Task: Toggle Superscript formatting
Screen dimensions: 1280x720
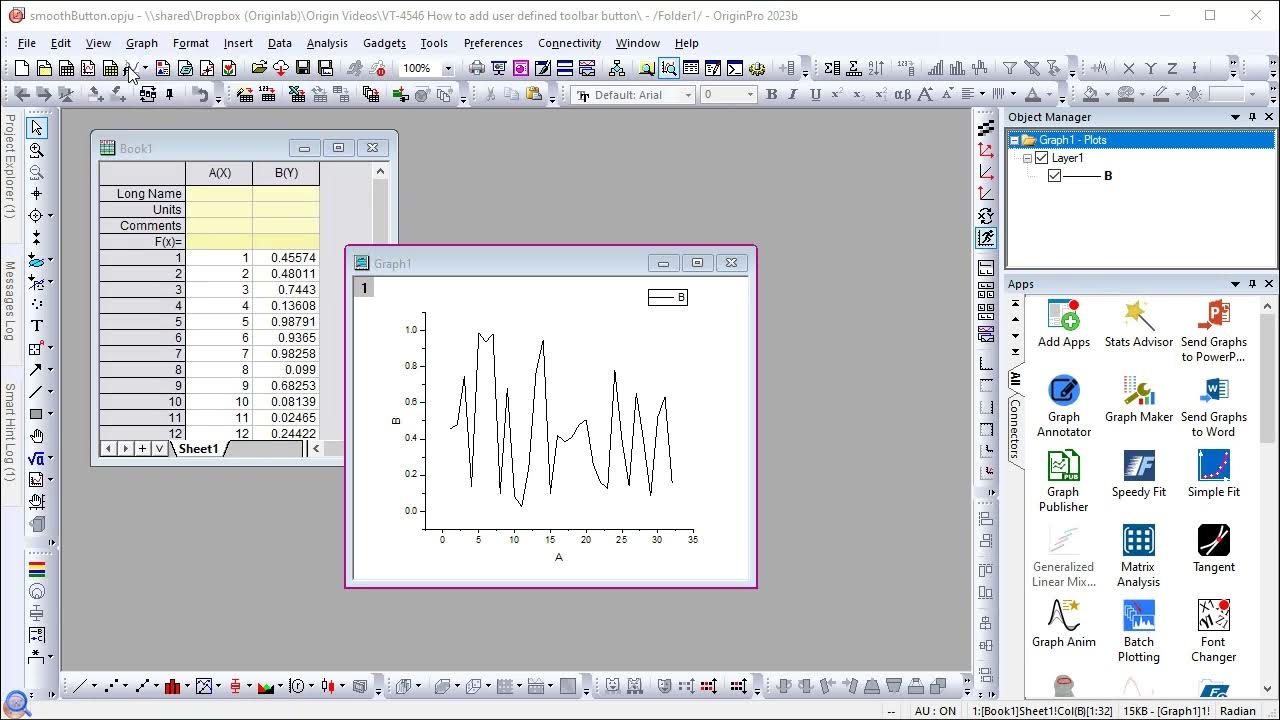Action: 837,95
